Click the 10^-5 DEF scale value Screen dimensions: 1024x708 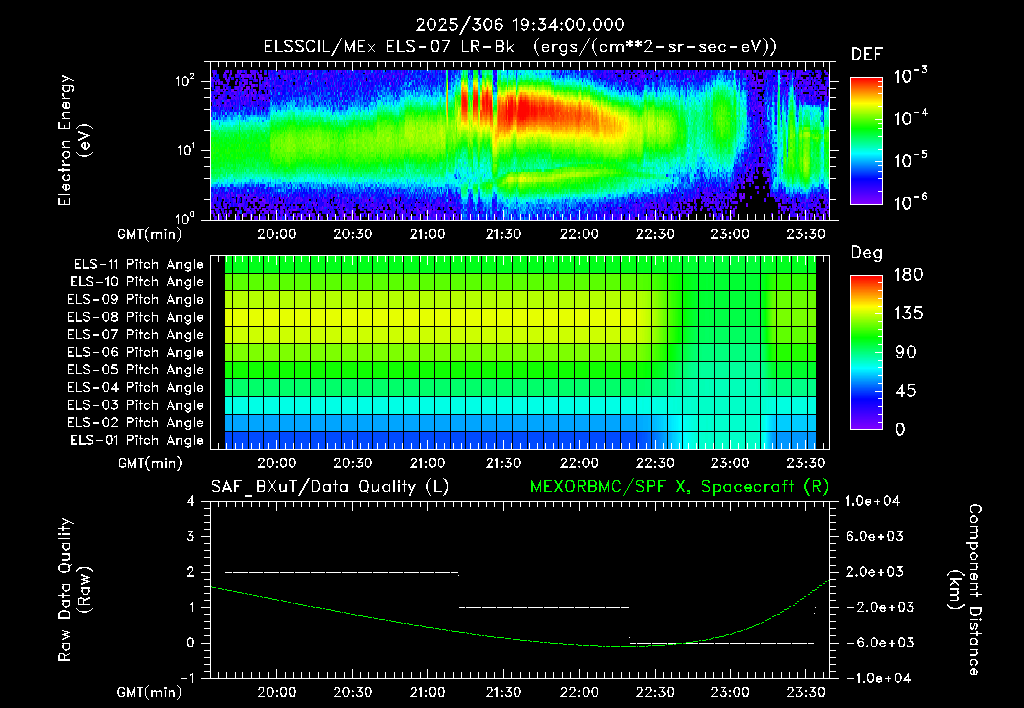pyautogui.click(x=910, y=160)
